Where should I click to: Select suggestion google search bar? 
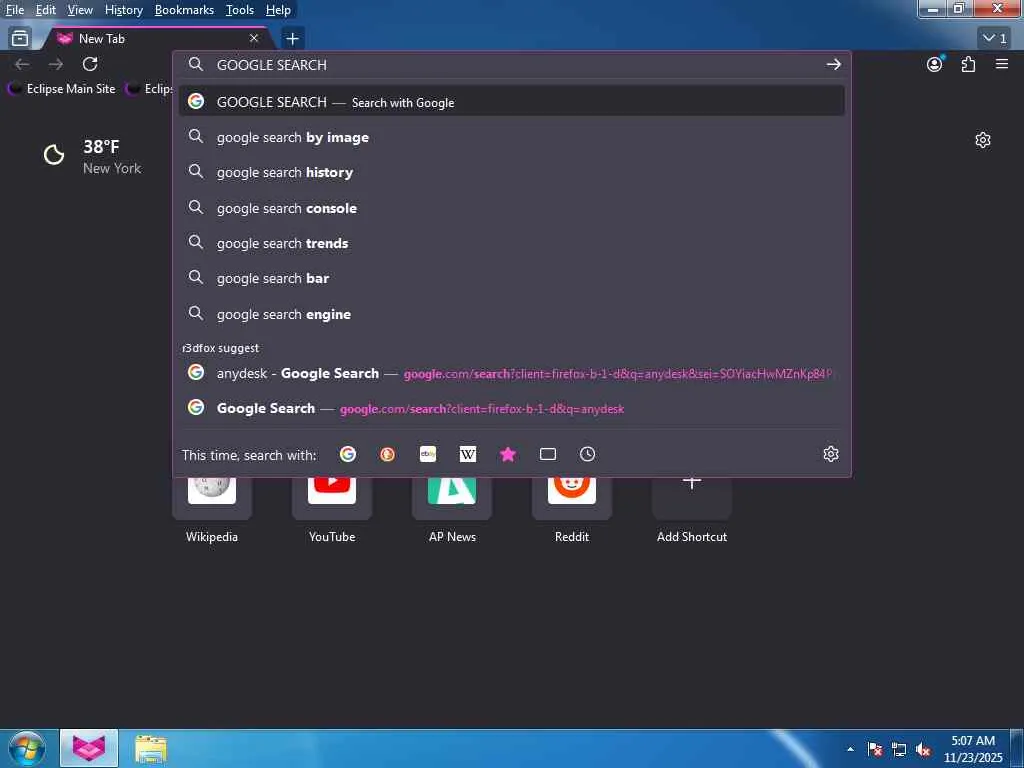[512, 278]
